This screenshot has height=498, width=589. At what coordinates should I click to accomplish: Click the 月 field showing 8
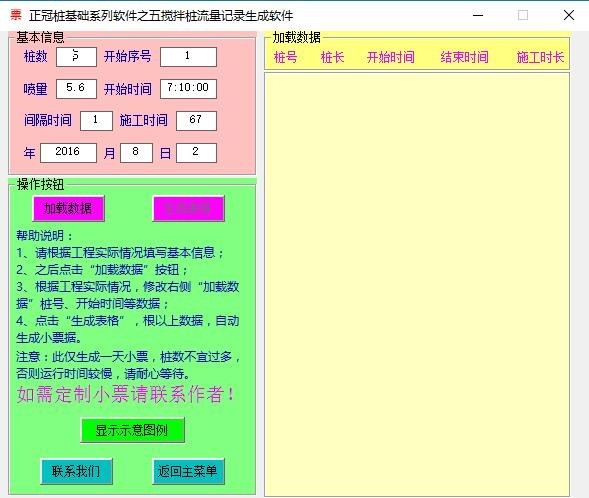[136, 152]
